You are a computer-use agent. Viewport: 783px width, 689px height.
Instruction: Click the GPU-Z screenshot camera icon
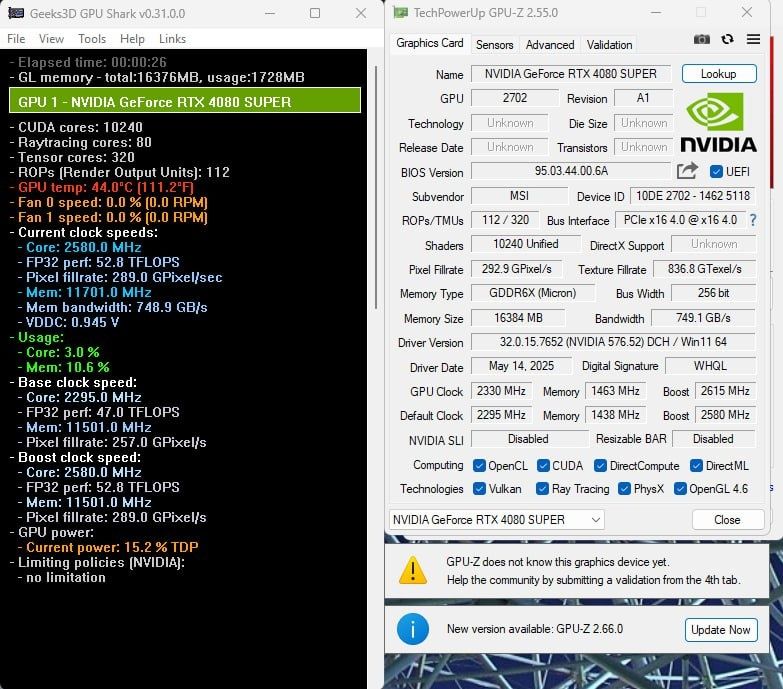702,39
